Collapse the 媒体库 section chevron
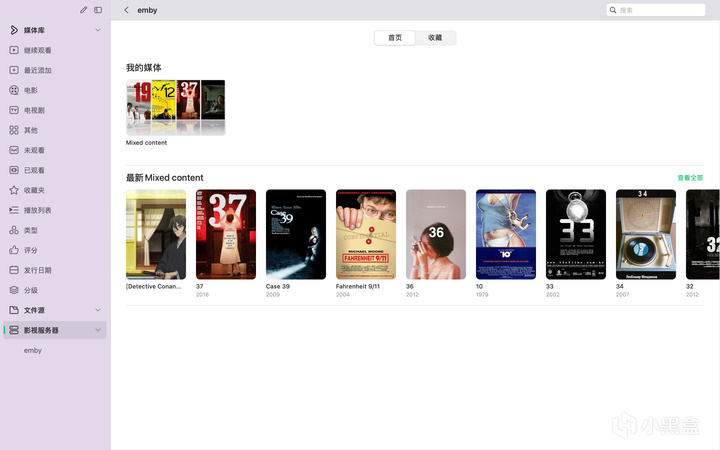Viewport: 720px width, 450px height. (x=98, y=30)
